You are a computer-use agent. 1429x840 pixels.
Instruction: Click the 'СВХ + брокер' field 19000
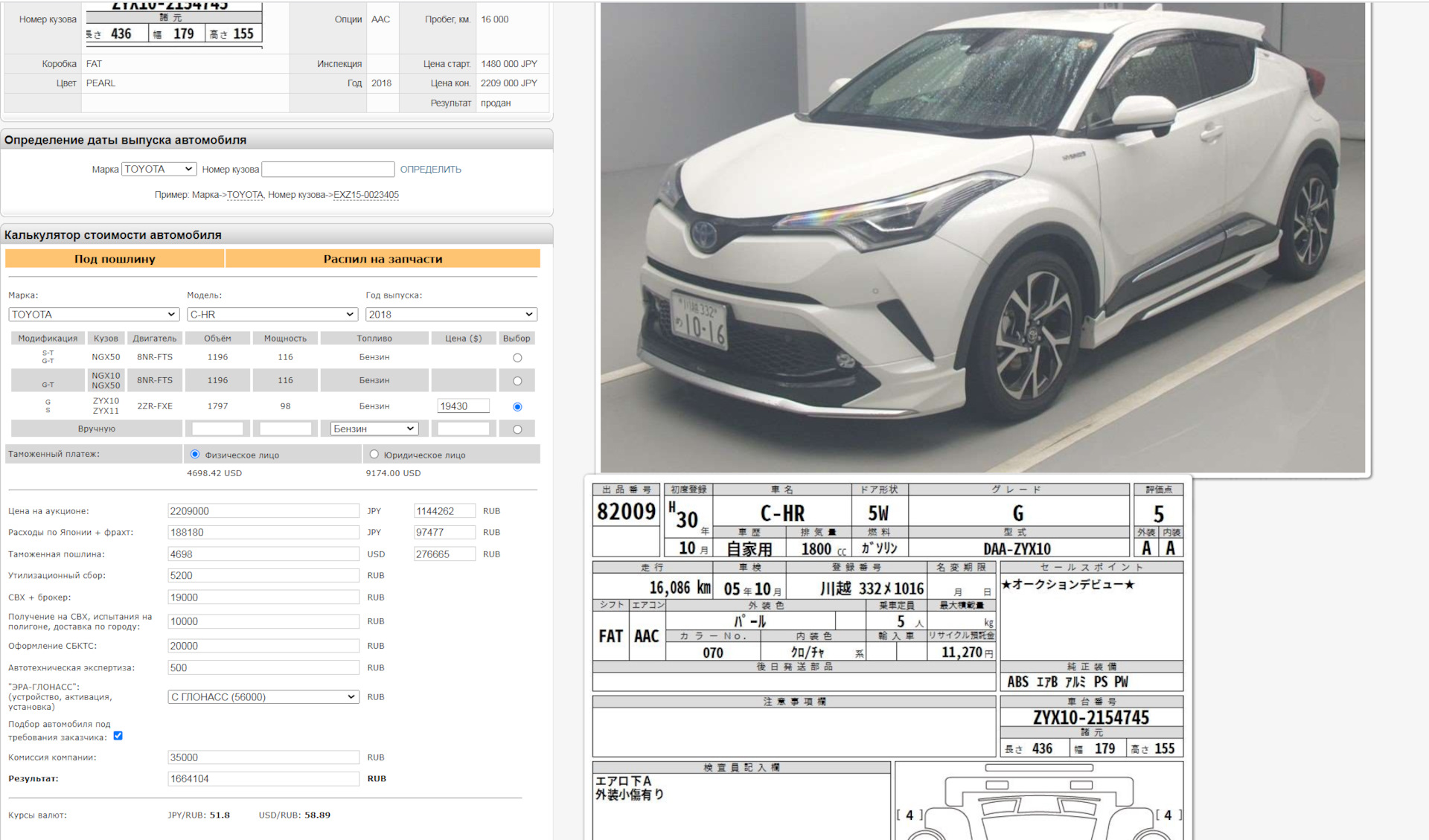tap(263, 597)
